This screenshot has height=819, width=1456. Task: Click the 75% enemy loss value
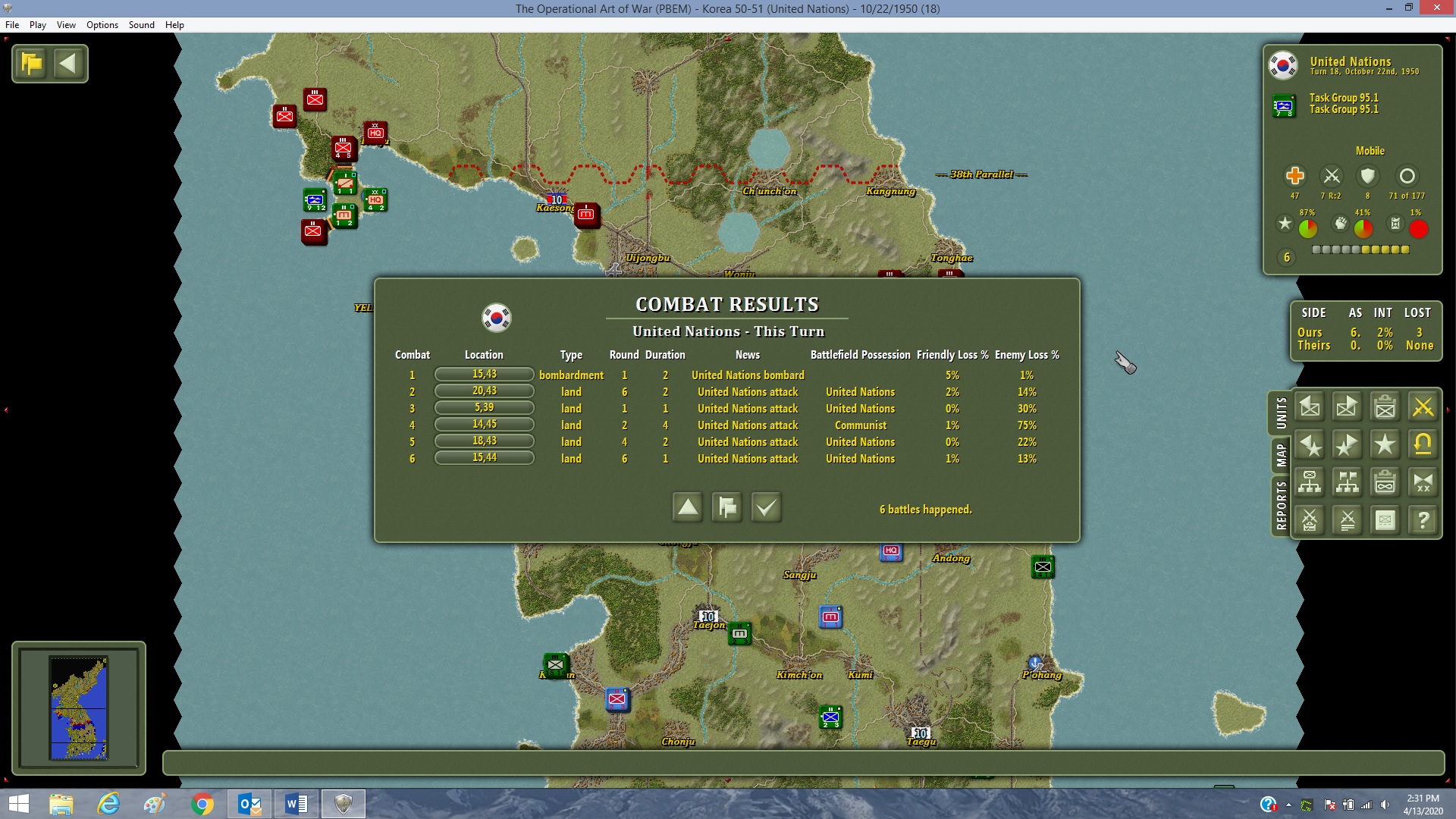(x=1027, y=425)
